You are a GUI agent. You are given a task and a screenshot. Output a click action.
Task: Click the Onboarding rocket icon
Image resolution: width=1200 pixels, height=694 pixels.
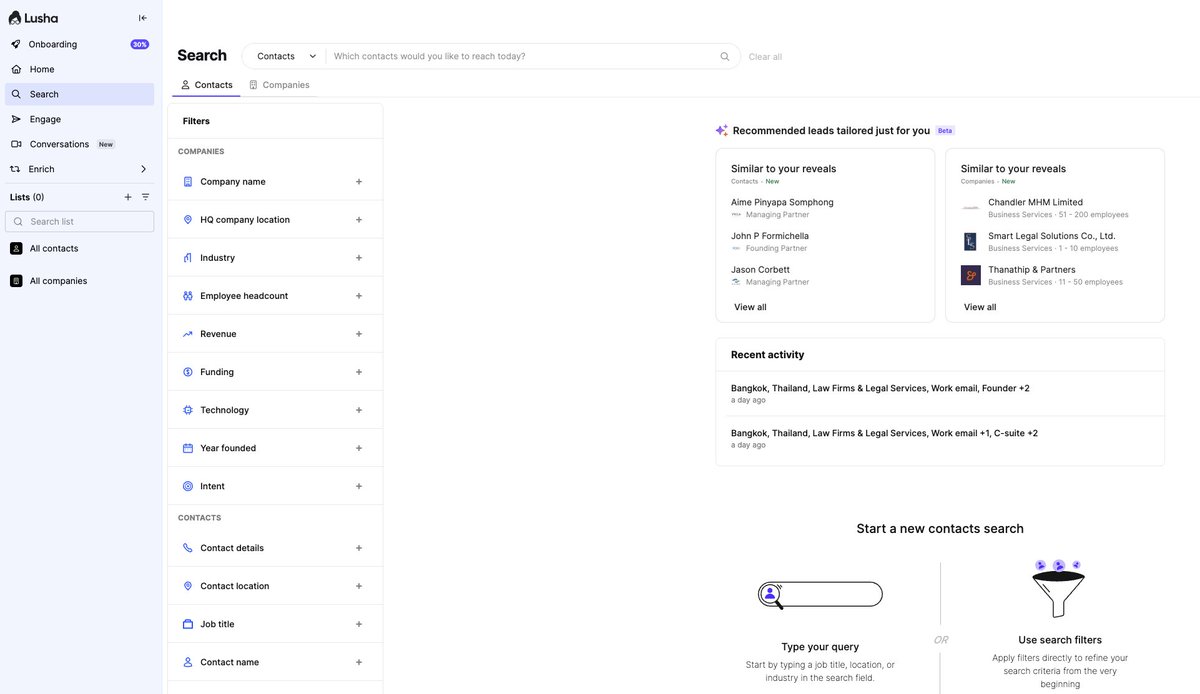[x=16, y=44]
